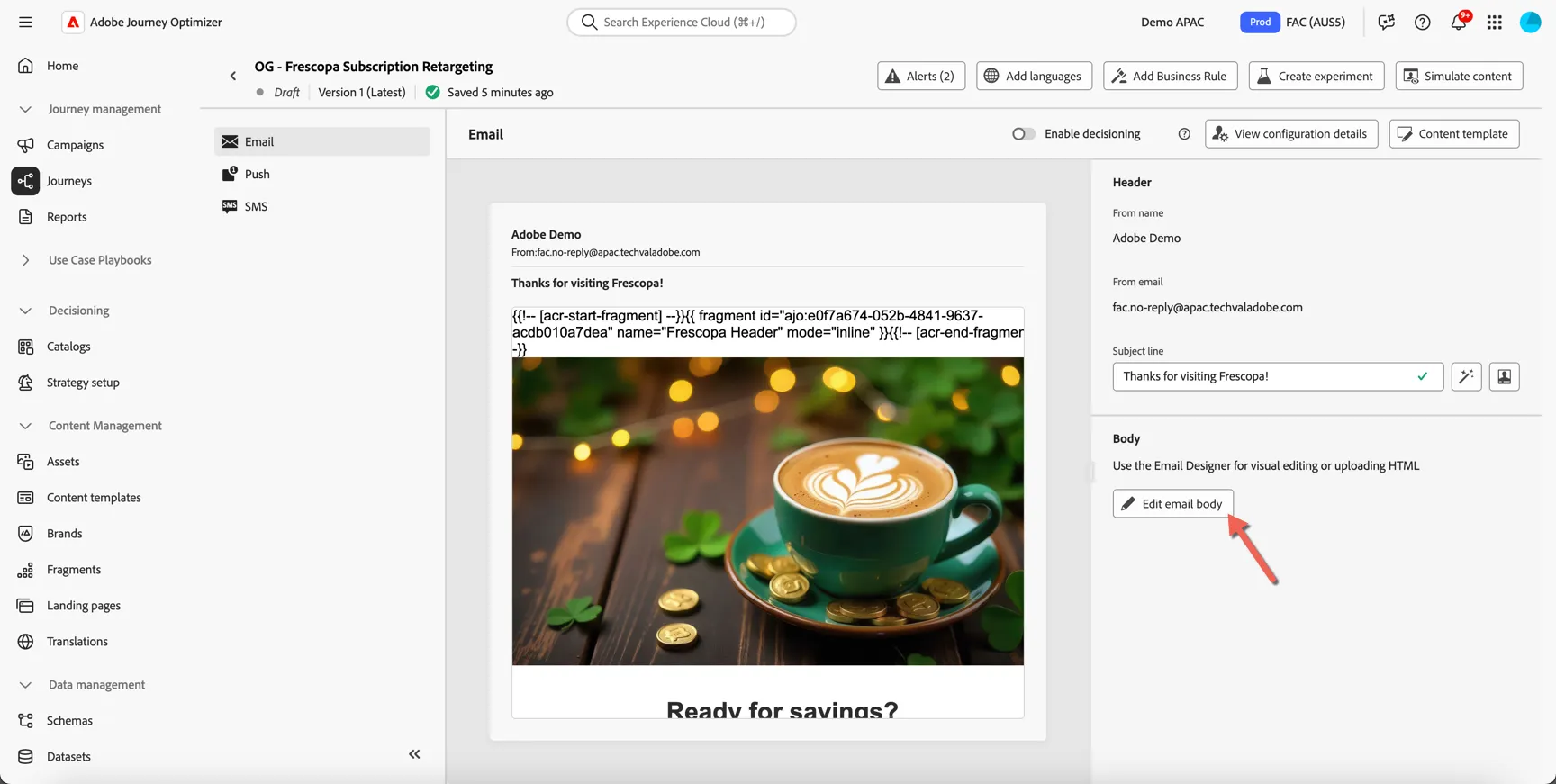The height and width of the screenshot is (784, 1556).
Task: Edit the Subject line text field
Action: (1278, 376)
